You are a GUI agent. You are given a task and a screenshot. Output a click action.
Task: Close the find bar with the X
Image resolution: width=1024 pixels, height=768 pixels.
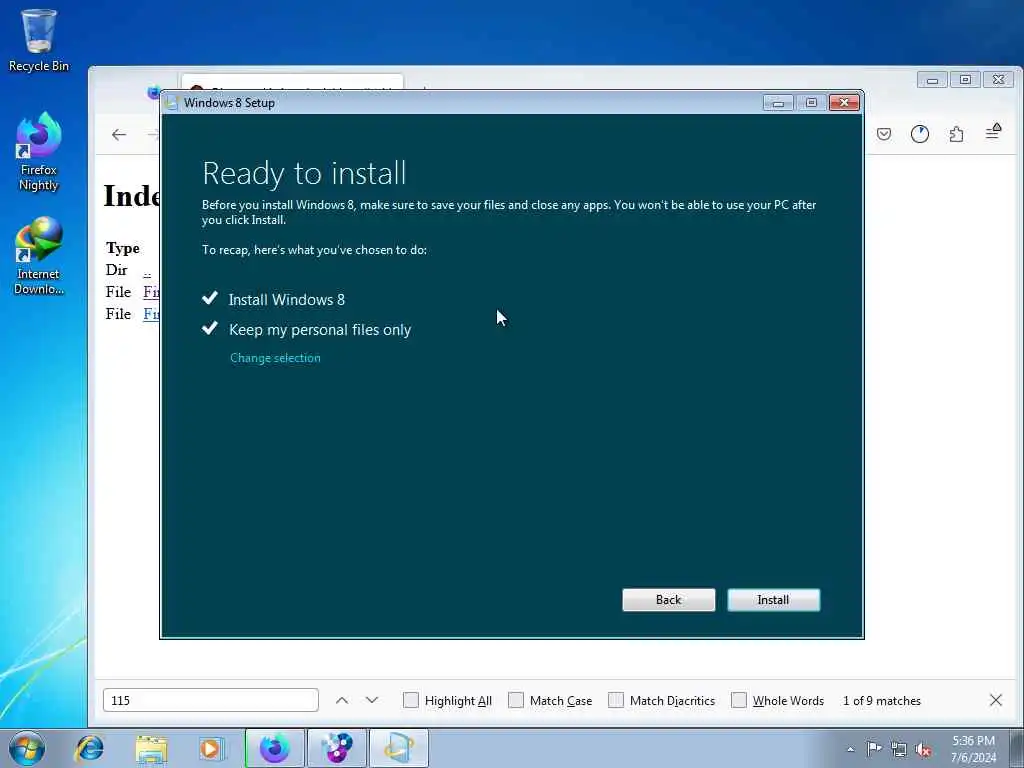point(995,700)
